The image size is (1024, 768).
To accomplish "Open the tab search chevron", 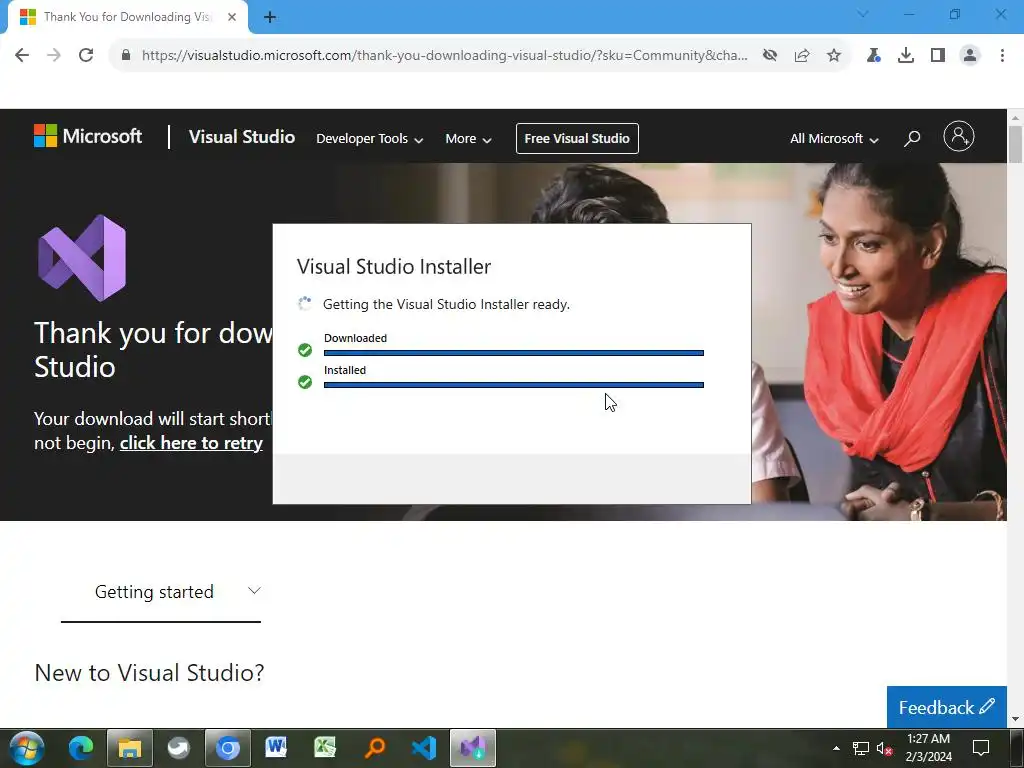I will pyautogui.click(x=863, y=14).
